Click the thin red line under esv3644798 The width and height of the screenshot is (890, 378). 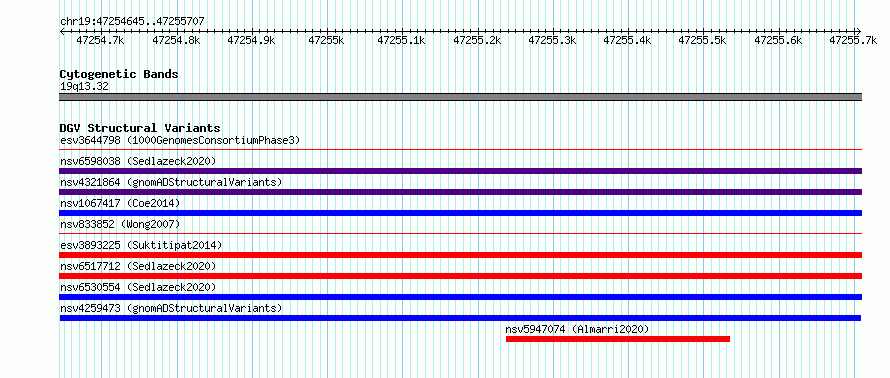(460, 150)
